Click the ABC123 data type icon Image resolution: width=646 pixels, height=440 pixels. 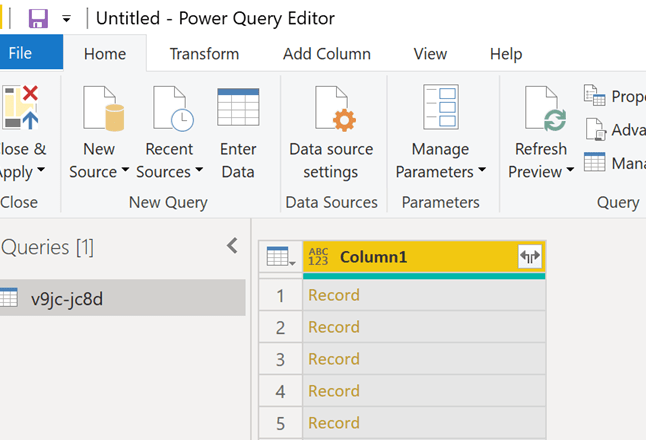coord(319,257)
